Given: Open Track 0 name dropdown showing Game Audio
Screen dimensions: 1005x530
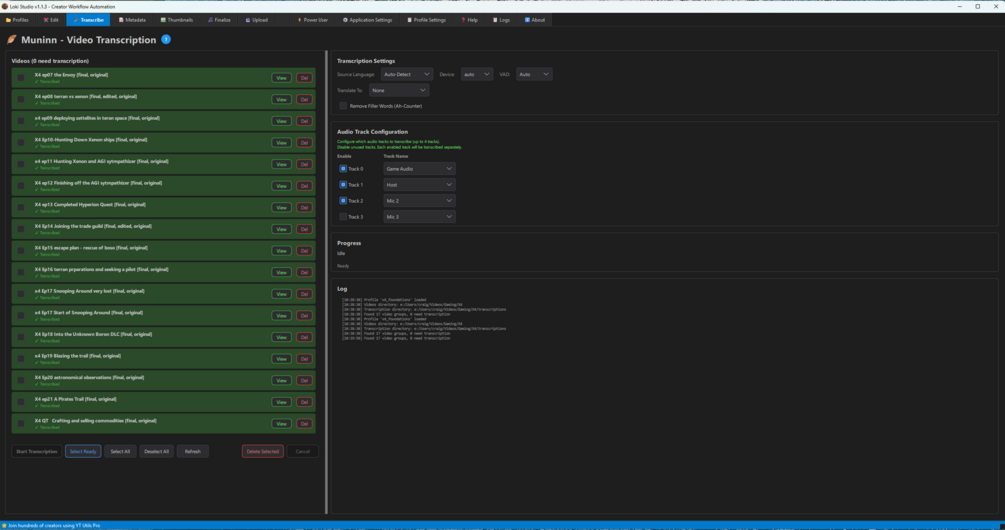Looking at the screenshot, I should point(419,169).
